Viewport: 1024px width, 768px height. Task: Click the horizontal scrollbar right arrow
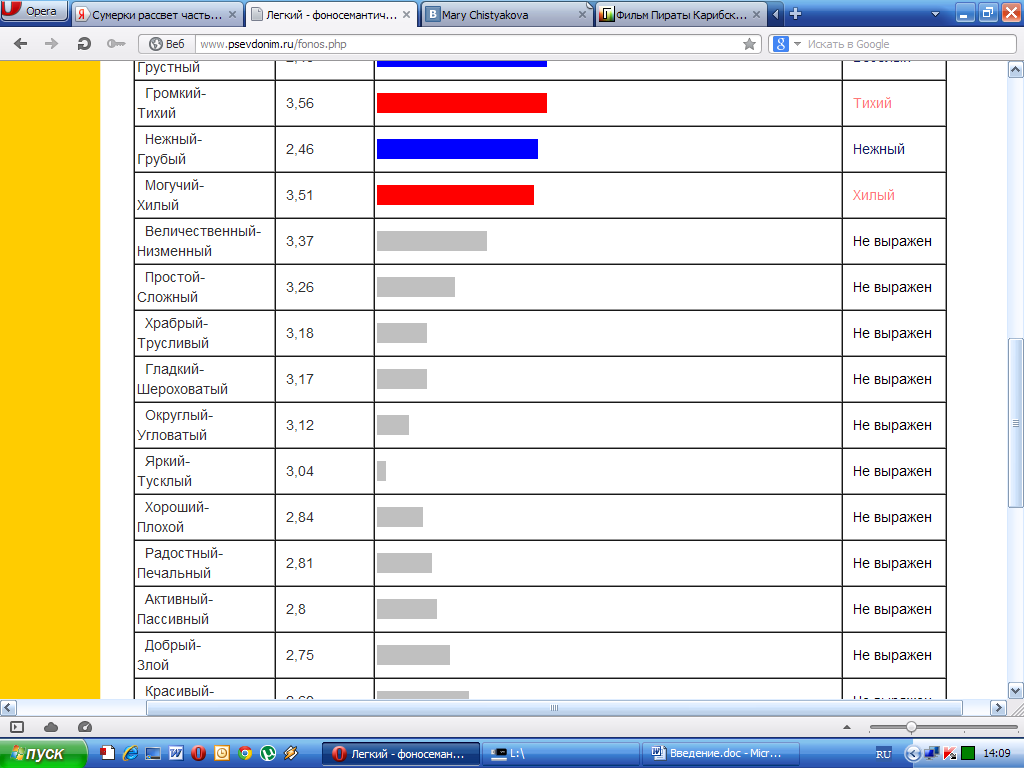coord(998,707)
